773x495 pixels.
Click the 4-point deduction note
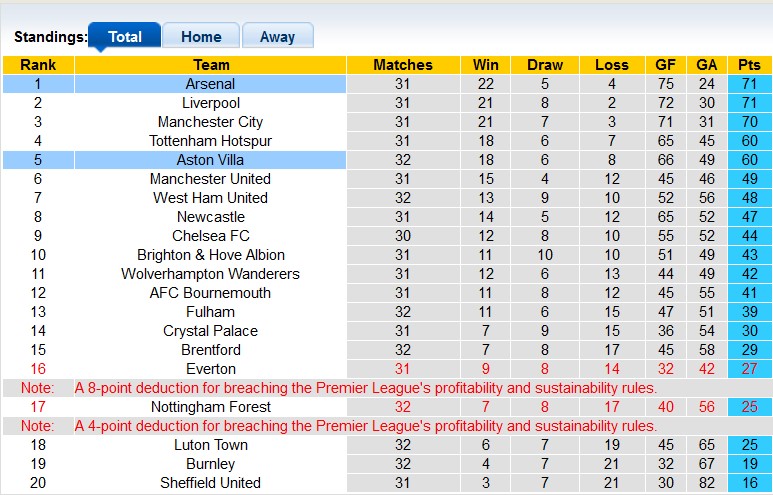[366, 426]
